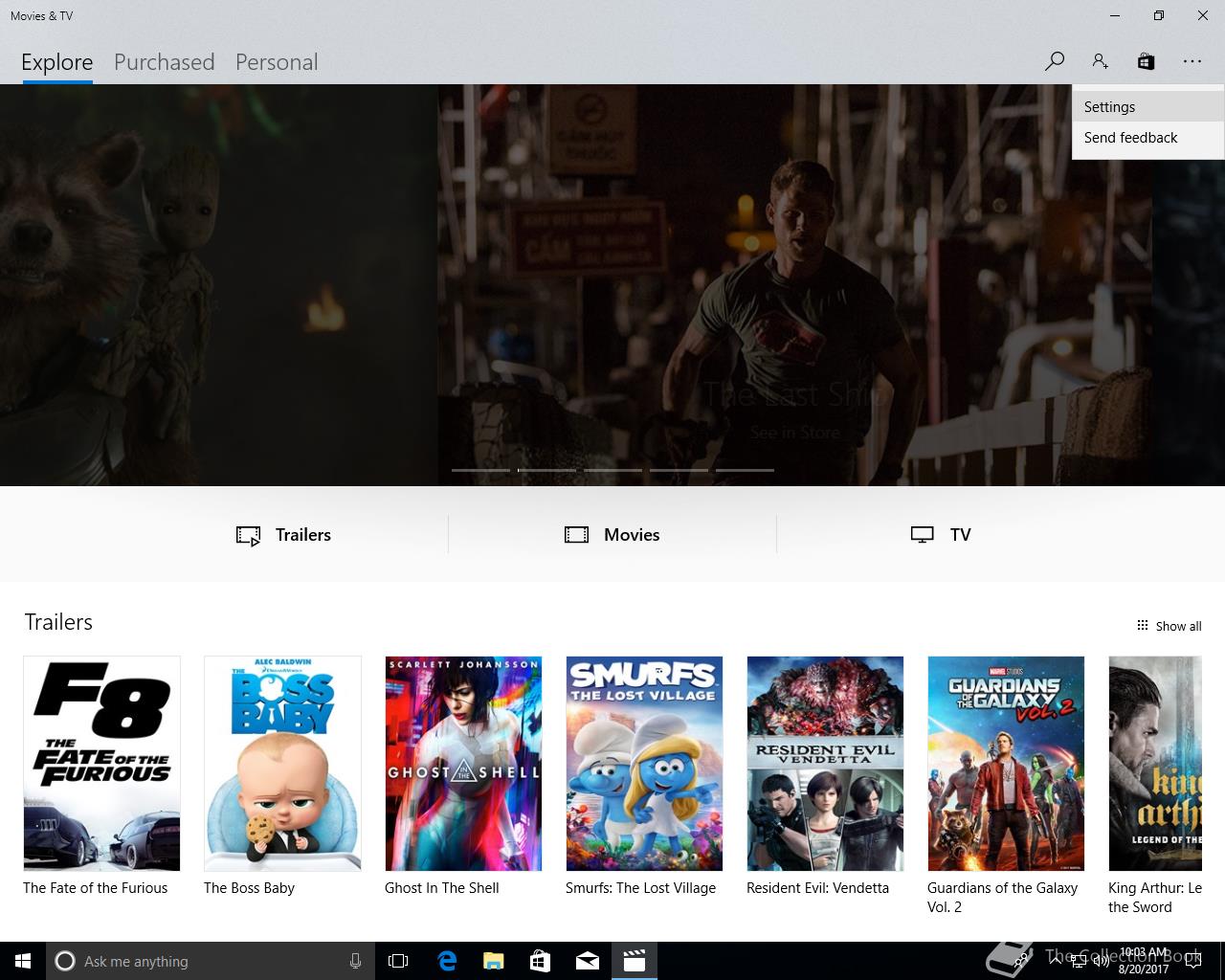
Task: Select the third carousel slide indicator
Action: pyautogui.click(x=612, y=470)
